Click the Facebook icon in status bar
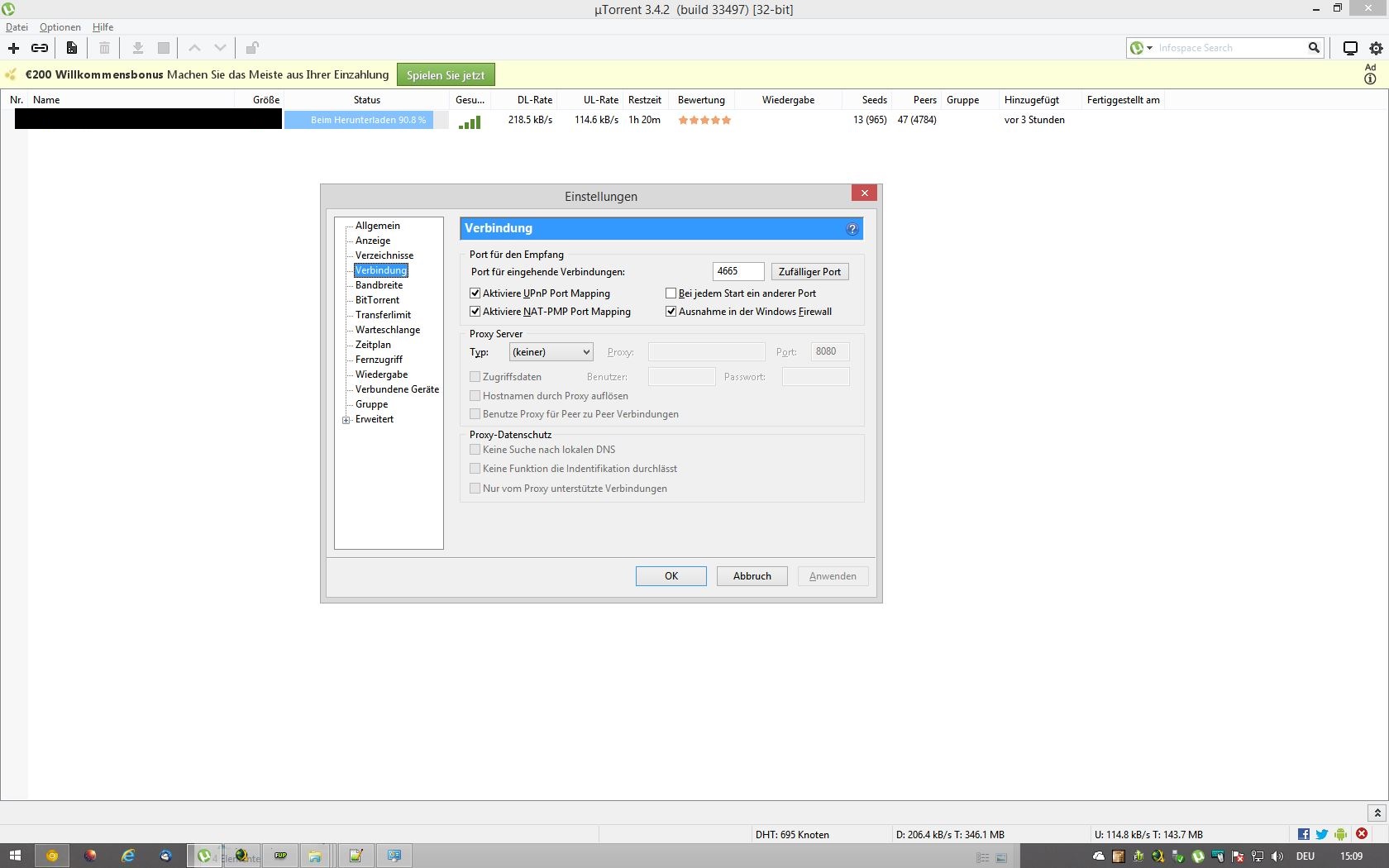The width and height of the screenshot is (1389, 868). pyautogui.click(x=1304, y=834)
